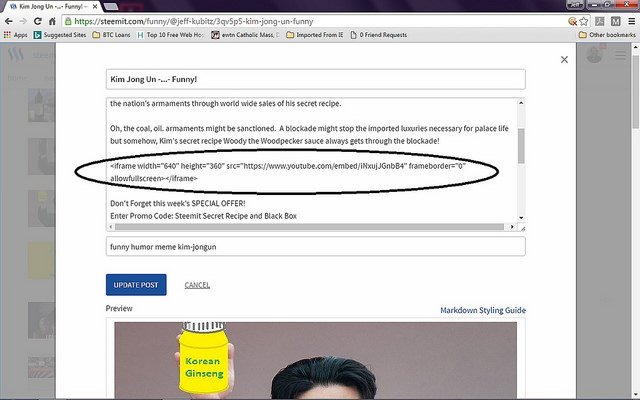Go back with the browser back arrow
The height and width of the screenshot is (400, 640).
[9, 22]
